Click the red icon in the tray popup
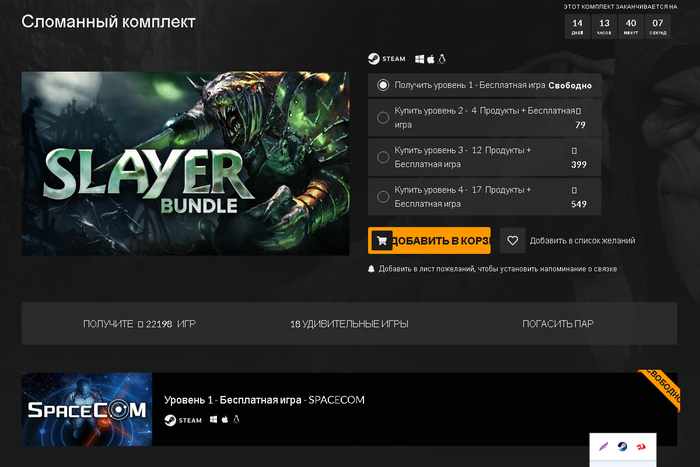This screenshot has width=700, height=467. click(641, 448)
